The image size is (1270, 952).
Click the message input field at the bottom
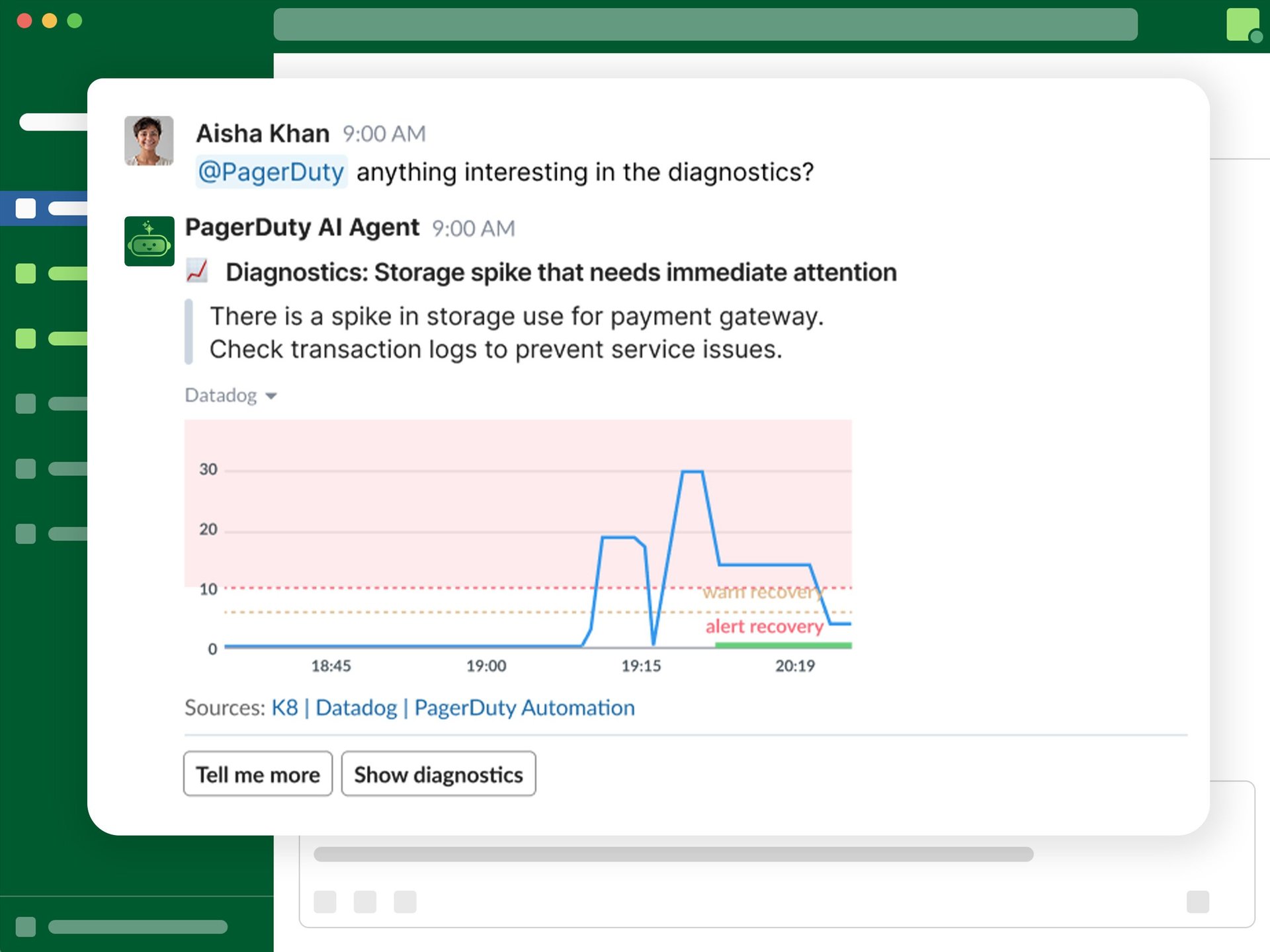click(x=661, y=853)
